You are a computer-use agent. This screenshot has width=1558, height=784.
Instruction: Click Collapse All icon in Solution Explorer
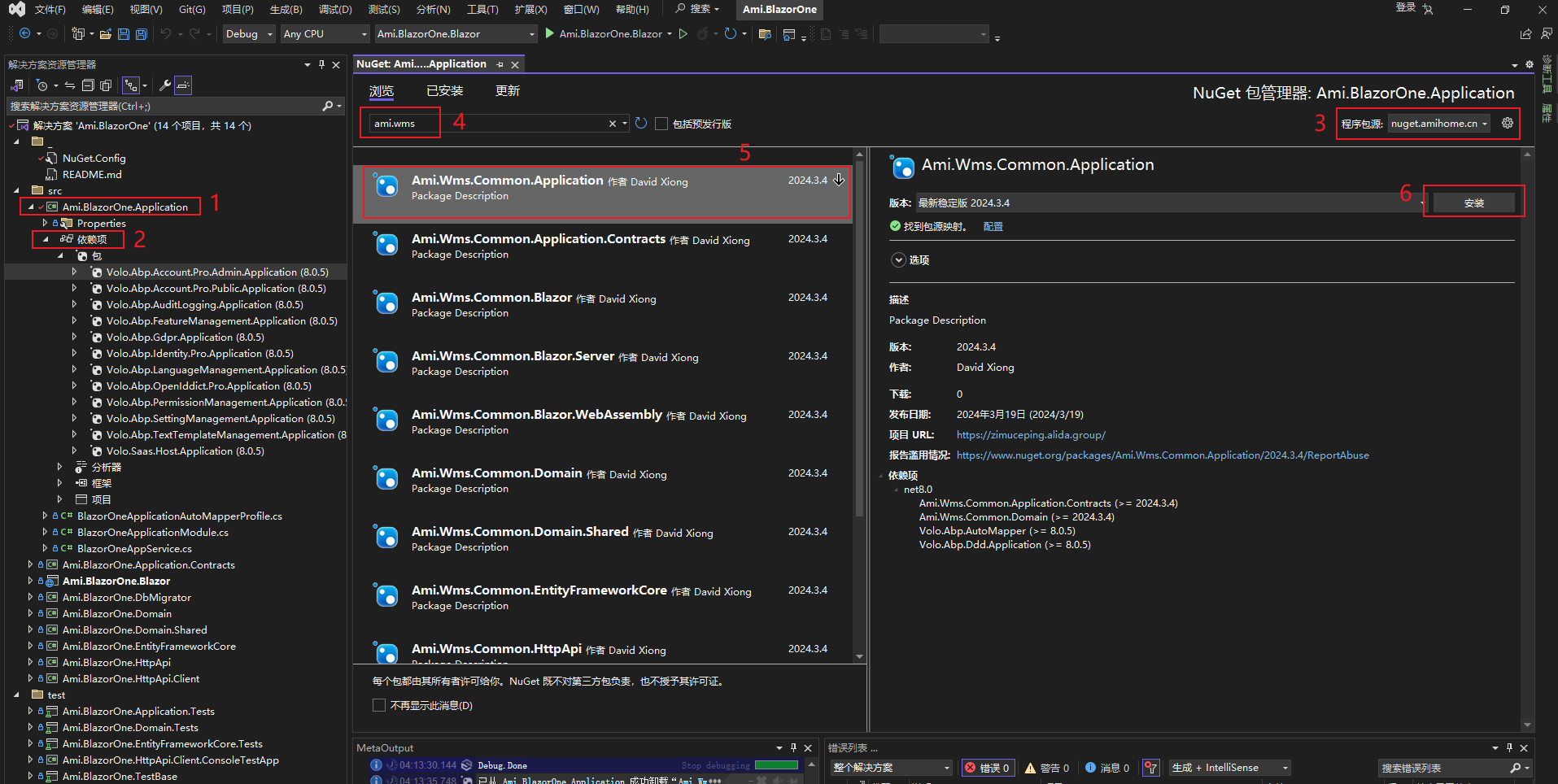[88, 85]
